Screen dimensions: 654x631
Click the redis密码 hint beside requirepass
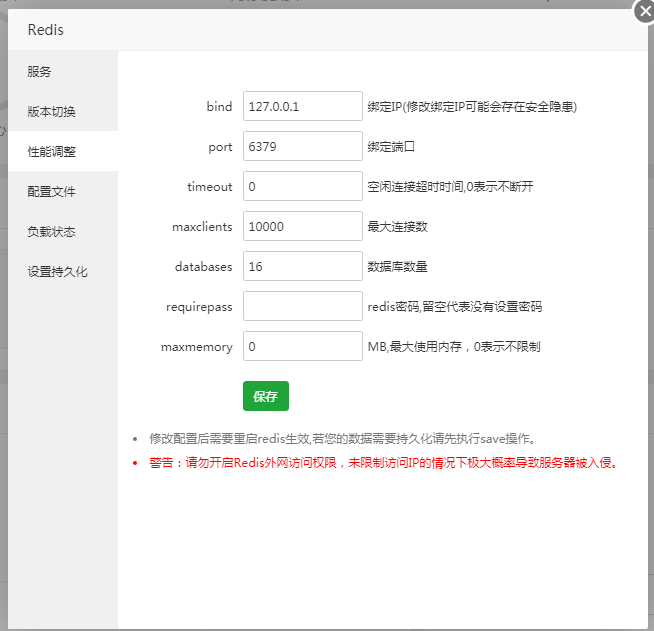point(455,306)
